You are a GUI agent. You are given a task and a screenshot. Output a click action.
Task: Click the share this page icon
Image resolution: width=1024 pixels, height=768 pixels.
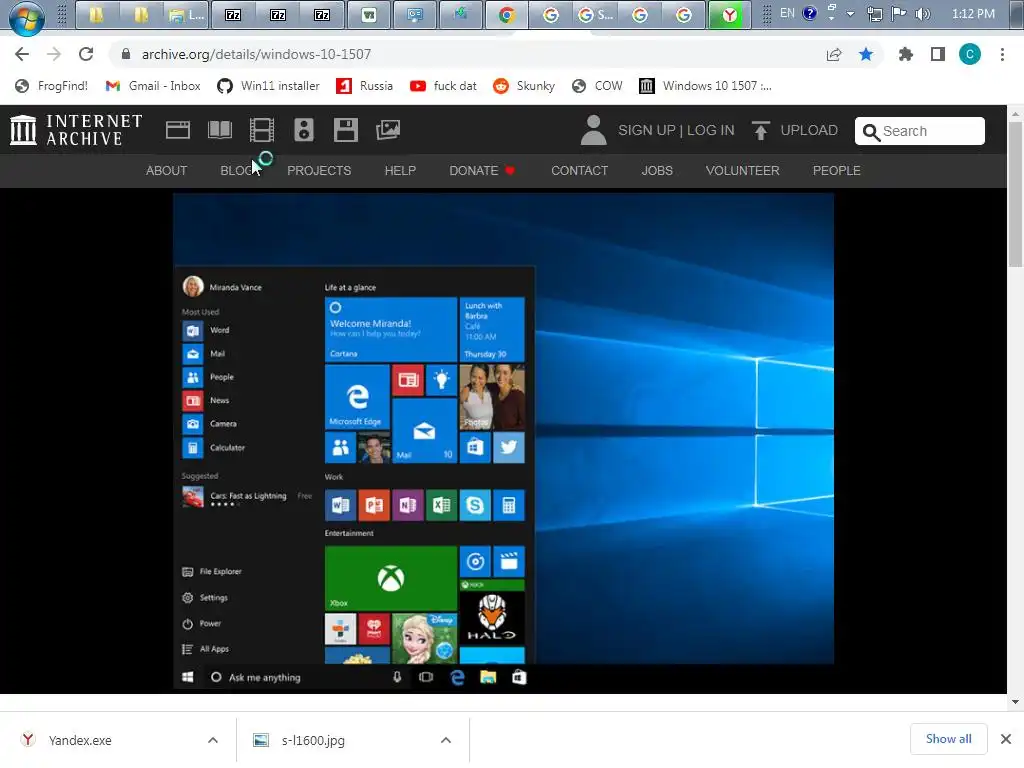pyautogui.click(x=834, y=54)
